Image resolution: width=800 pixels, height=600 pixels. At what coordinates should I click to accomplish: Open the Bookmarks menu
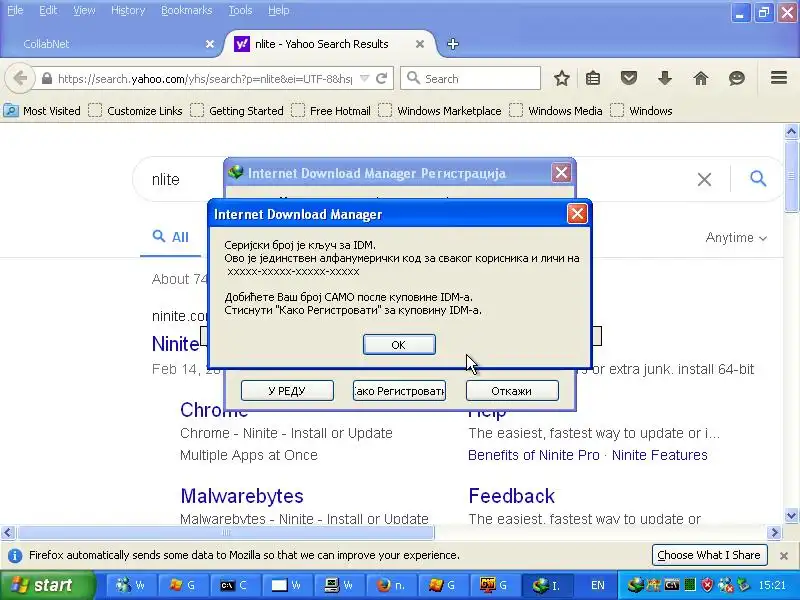pos(186,10)
